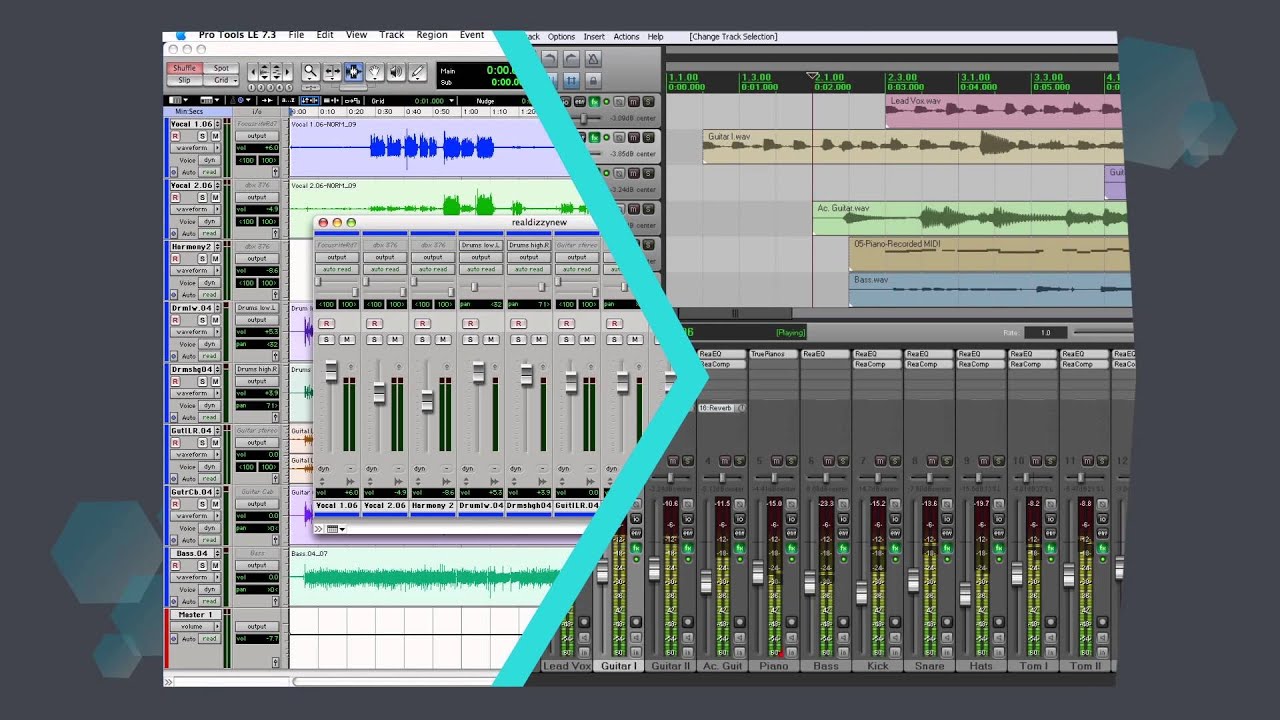Click the grid icon in REAPER toolbar
Viewport: 1280px width, 720px height.
click(571, 81)
